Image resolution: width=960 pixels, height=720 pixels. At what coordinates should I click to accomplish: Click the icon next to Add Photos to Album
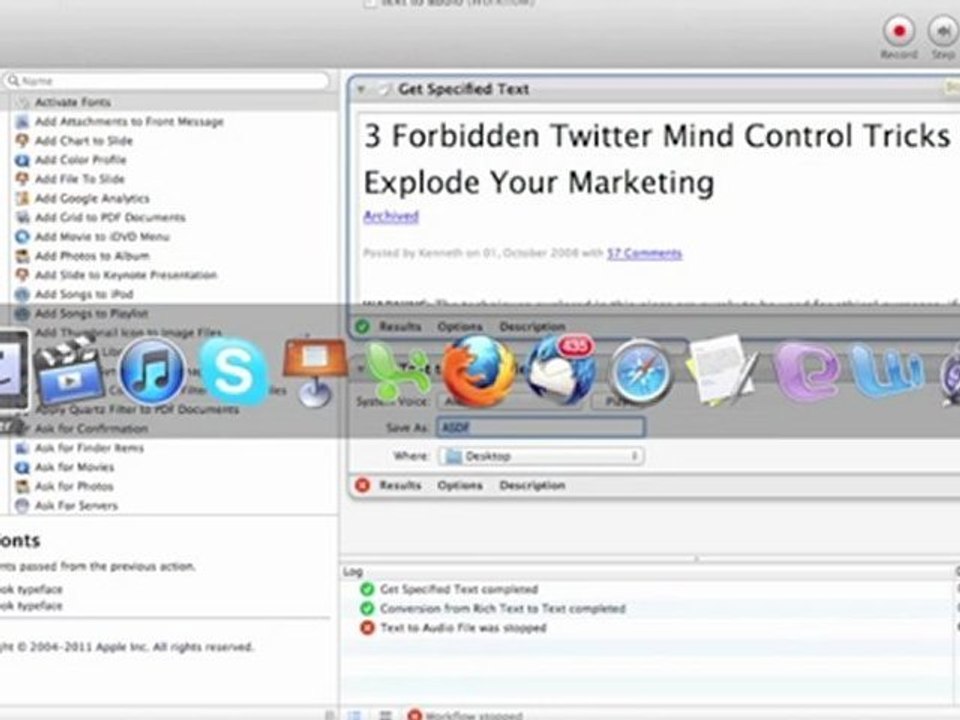click(22, 255)
